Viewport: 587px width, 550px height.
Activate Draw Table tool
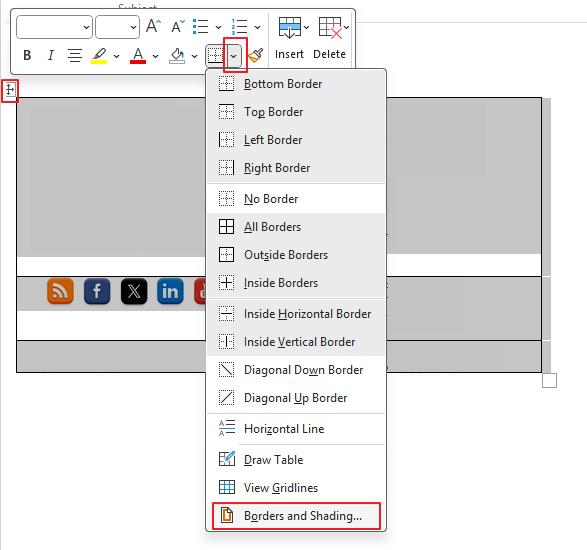point(296,460)
